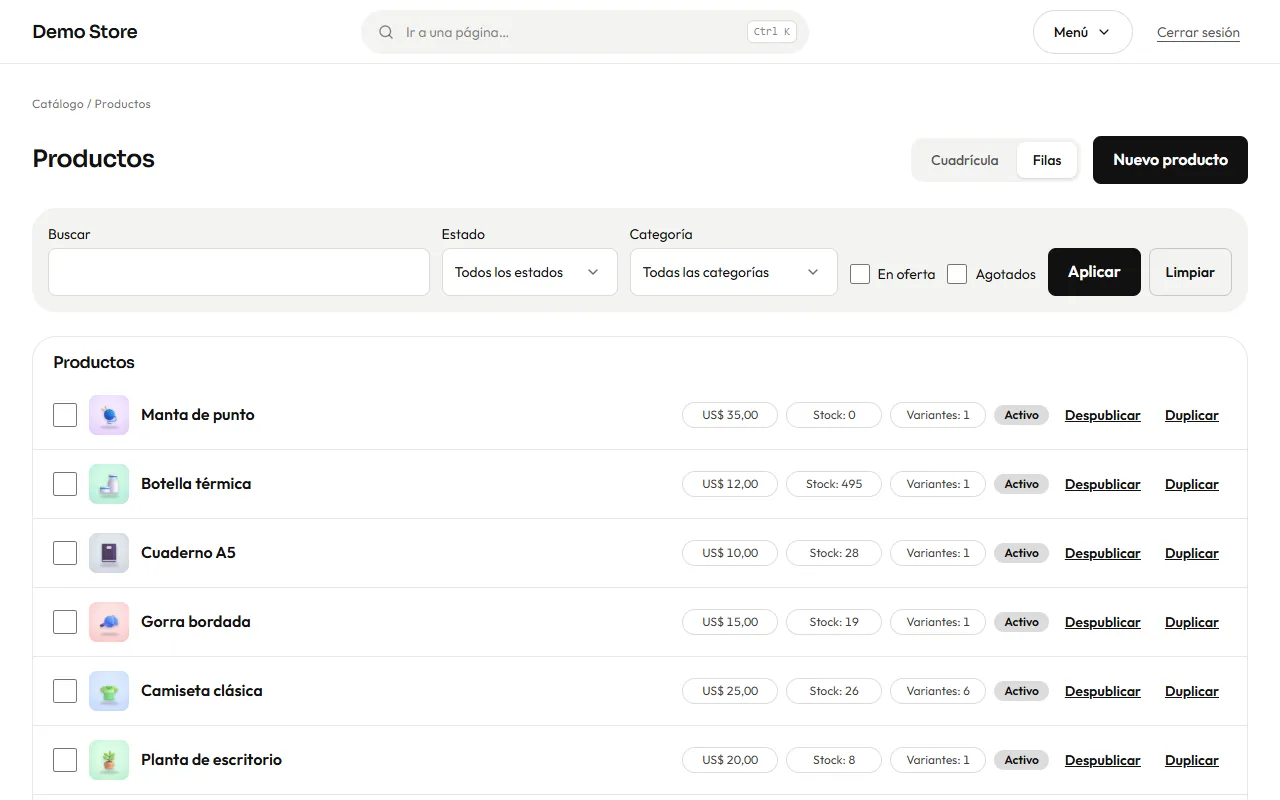The width and height of the screenshot is (1280, 800).
Task: Click the 'US$ 35,00' price badge
Action: click(x=730, y=415)
